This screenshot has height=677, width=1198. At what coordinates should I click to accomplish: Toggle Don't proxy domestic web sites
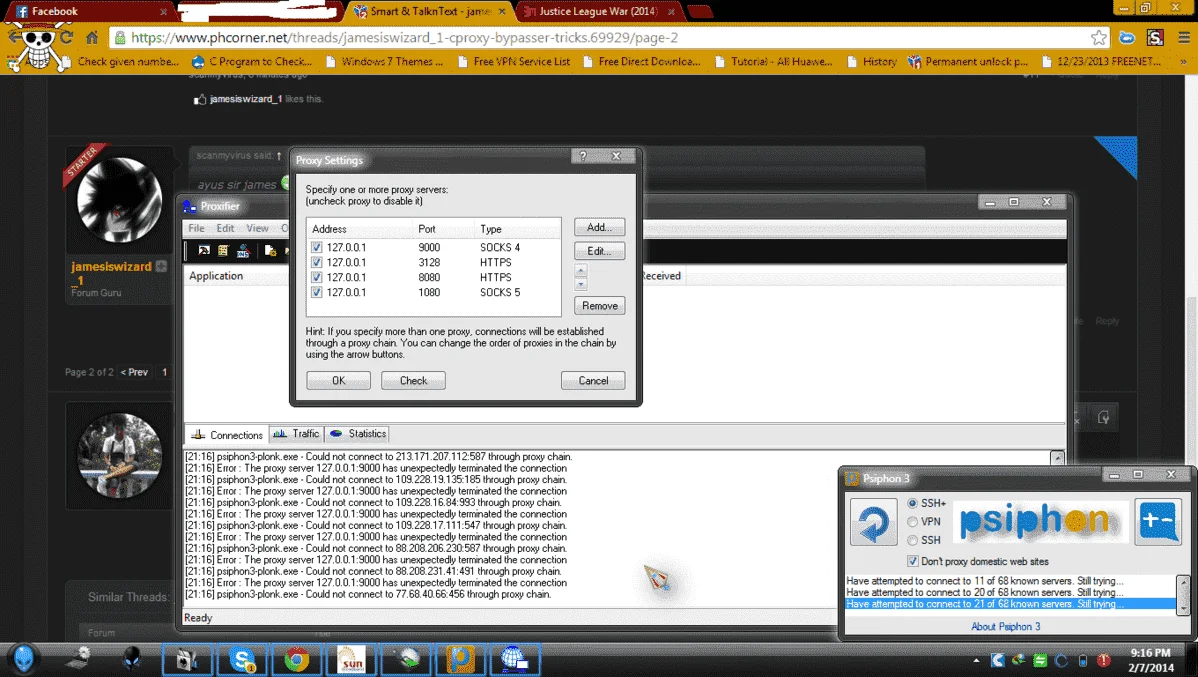coord(912,562)
